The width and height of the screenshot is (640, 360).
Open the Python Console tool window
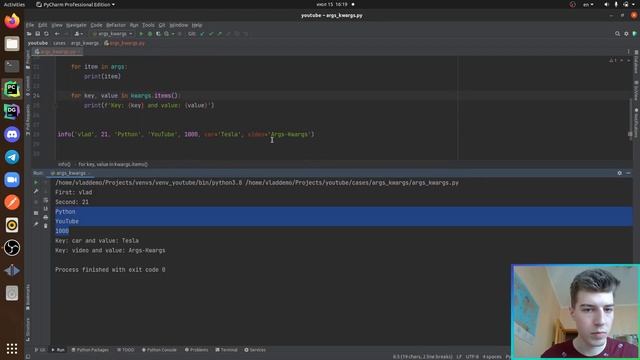coord(159,350)
